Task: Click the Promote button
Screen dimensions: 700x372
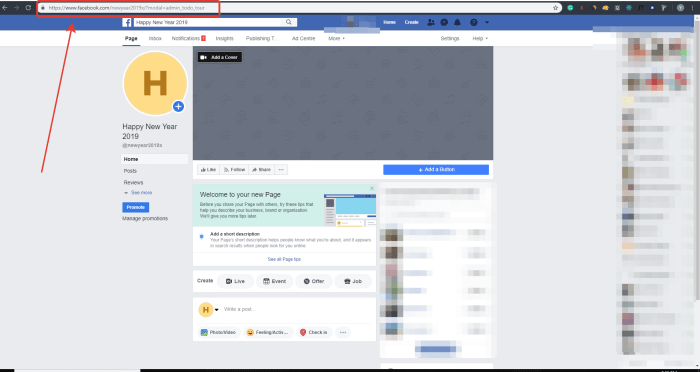Action: click(x=136, y=207)
